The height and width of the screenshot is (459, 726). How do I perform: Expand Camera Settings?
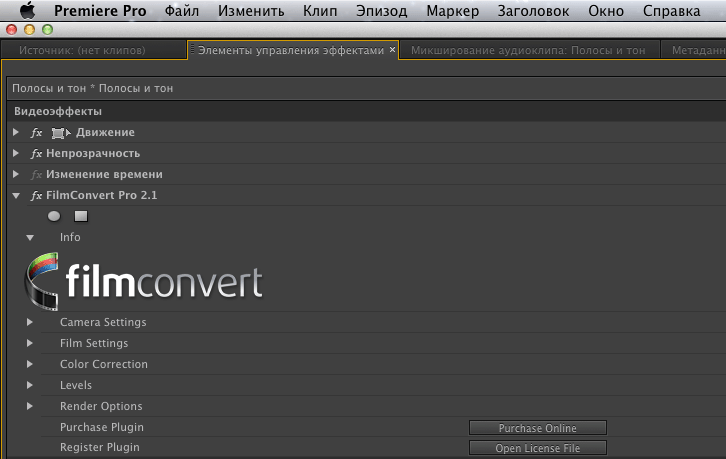point(30,322)
